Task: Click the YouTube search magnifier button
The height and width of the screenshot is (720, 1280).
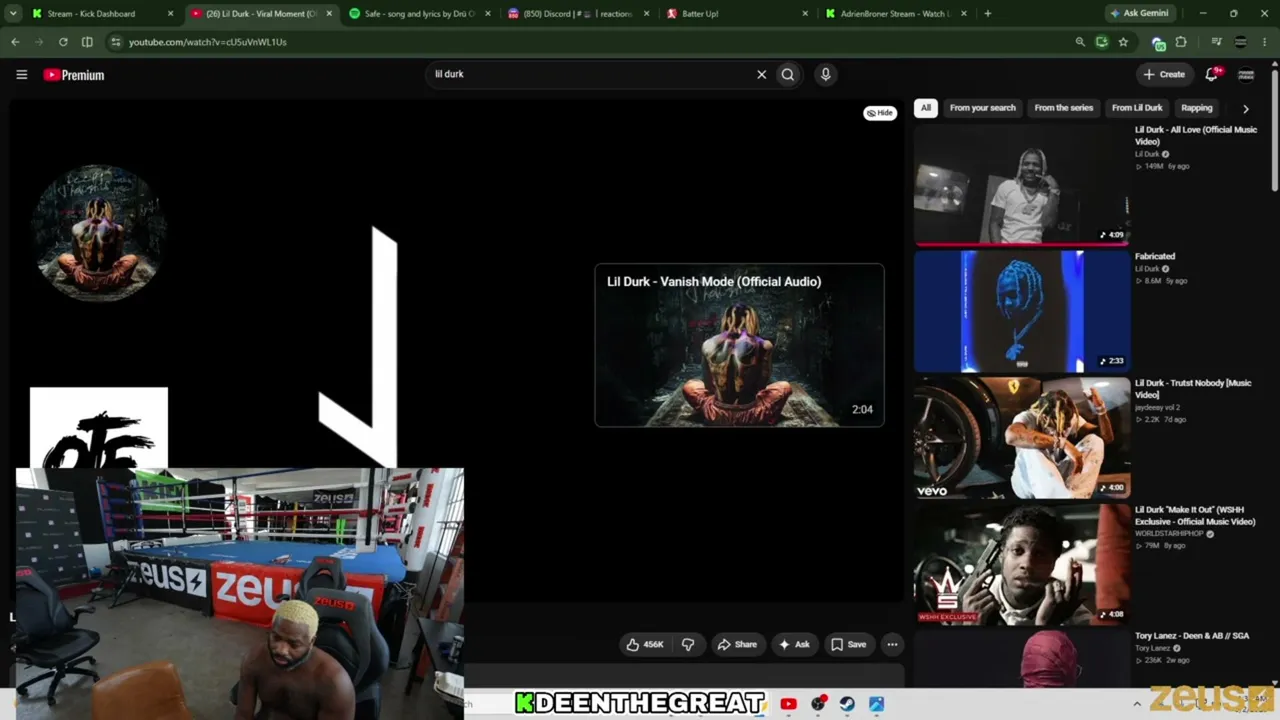Action: click(x=788, y=74)
